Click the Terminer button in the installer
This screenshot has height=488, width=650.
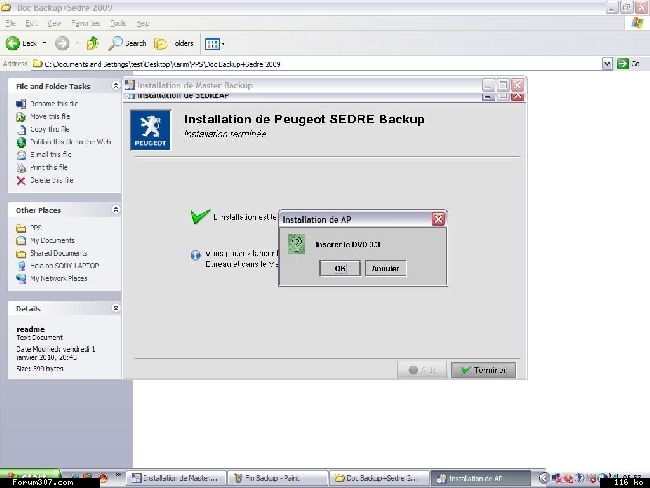click(483, 370)
